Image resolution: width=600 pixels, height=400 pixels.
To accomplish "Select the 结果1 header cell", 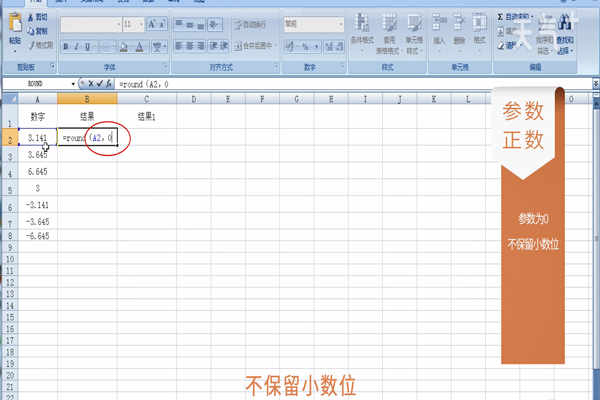I will pos(147,116).
